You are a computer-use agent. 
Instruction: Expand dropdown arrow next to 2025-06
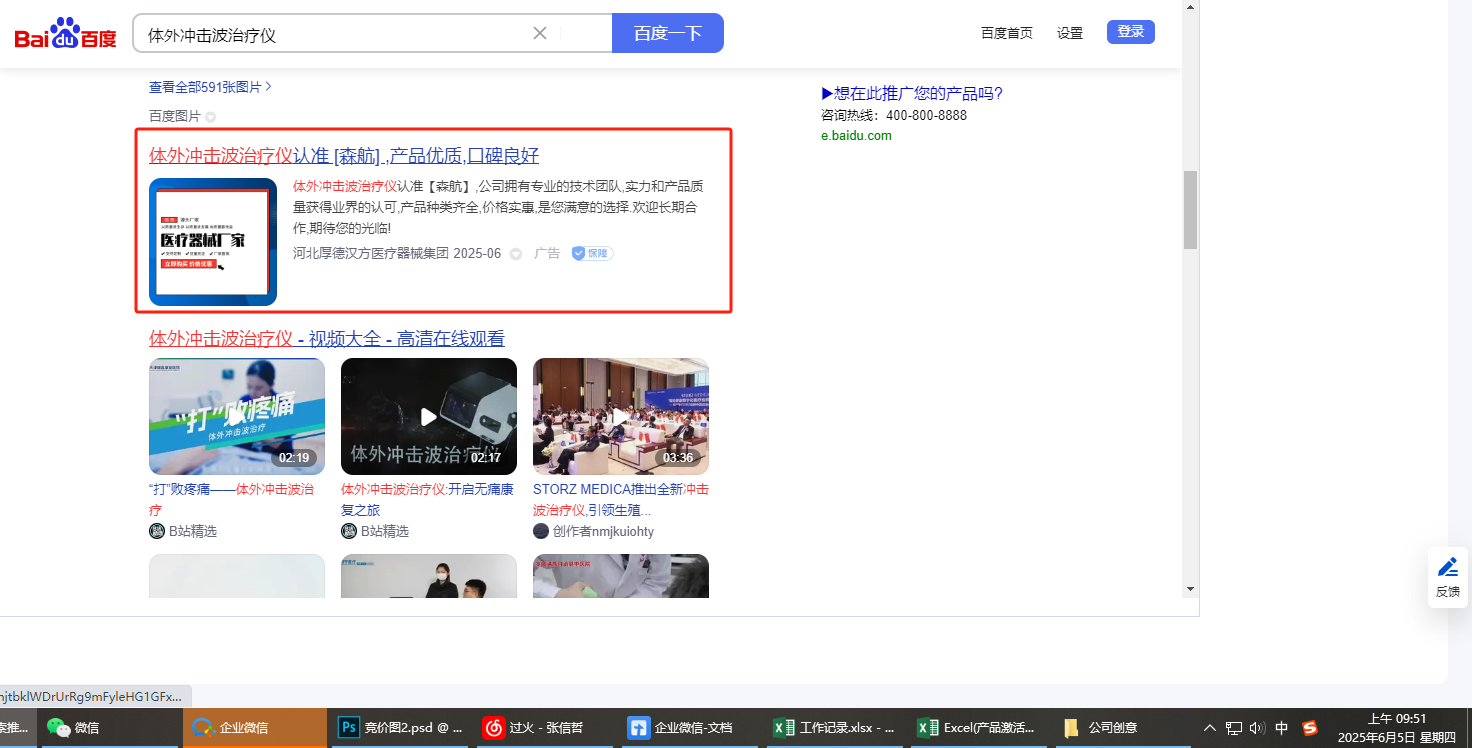tap(516, 254)
